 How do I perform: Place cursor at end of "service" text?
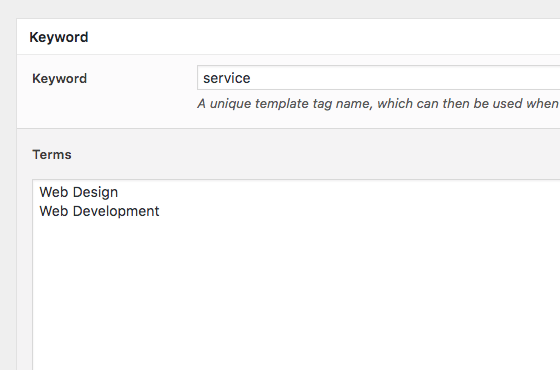pos(251,78)
